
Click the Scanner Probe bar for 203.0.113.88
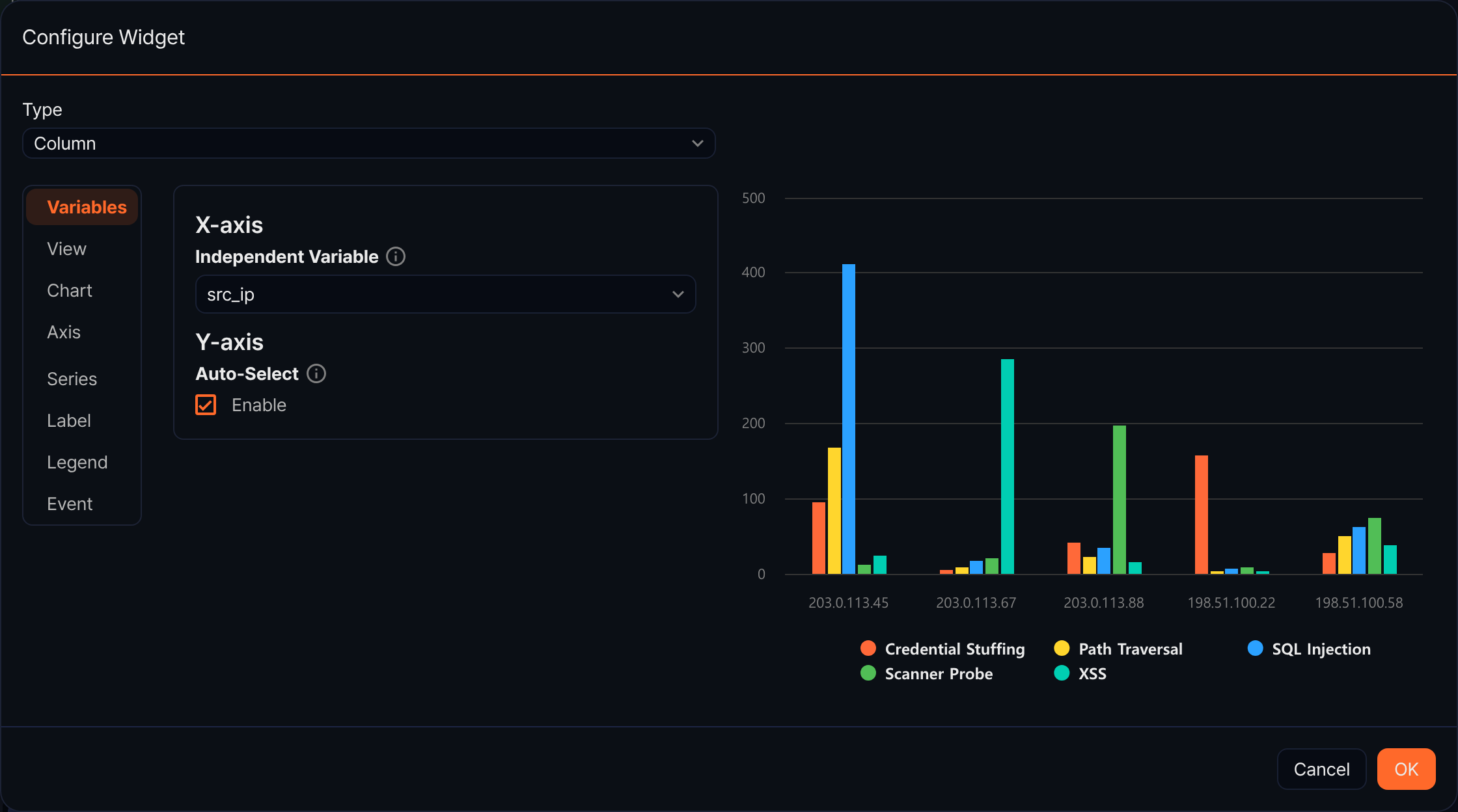click(1120, 500)
